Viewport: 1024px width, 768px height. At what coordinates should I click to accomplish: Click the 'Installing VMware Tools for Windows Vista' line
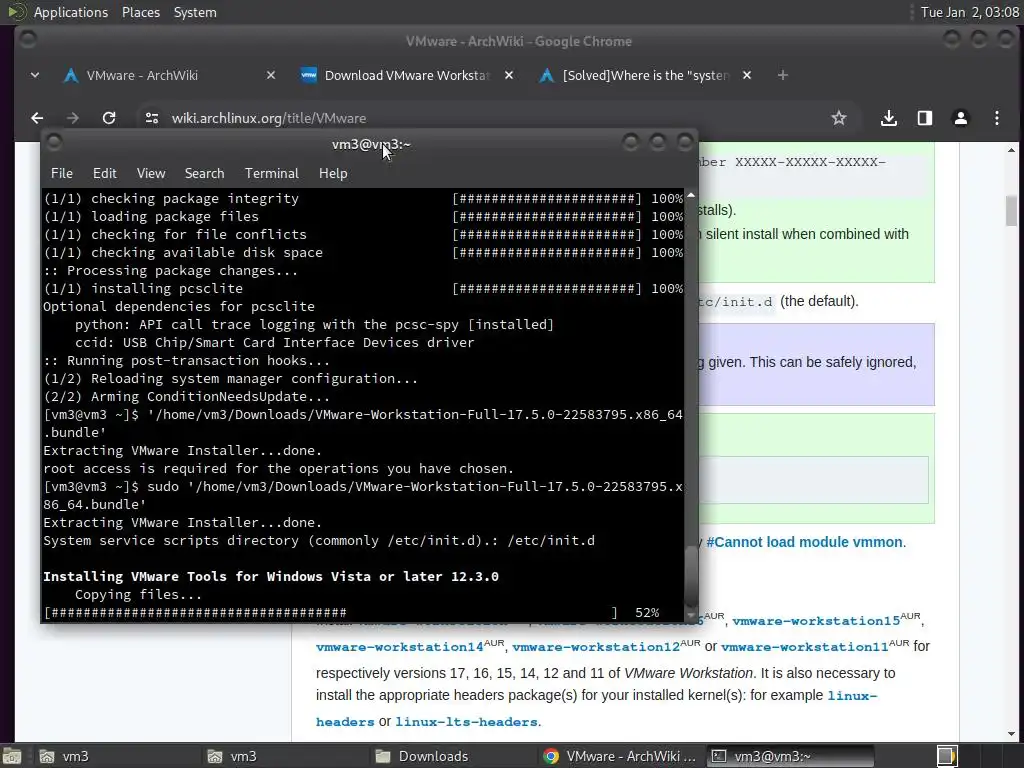(271, 577)
